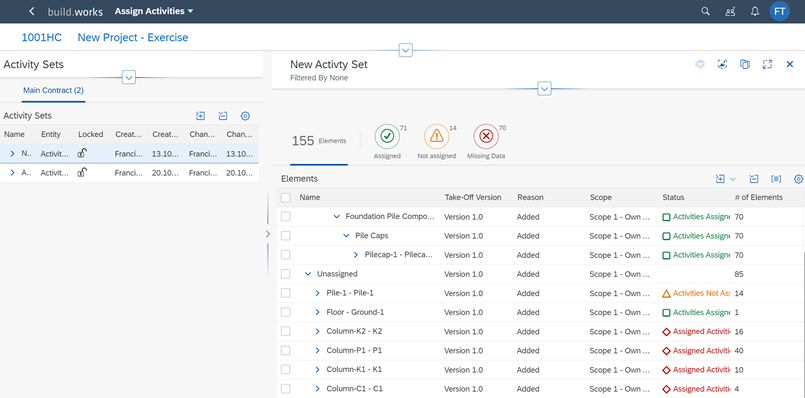Close the New Activty Set panel
The height and width of the screenshot is (398, 805).
coord(790,64)
